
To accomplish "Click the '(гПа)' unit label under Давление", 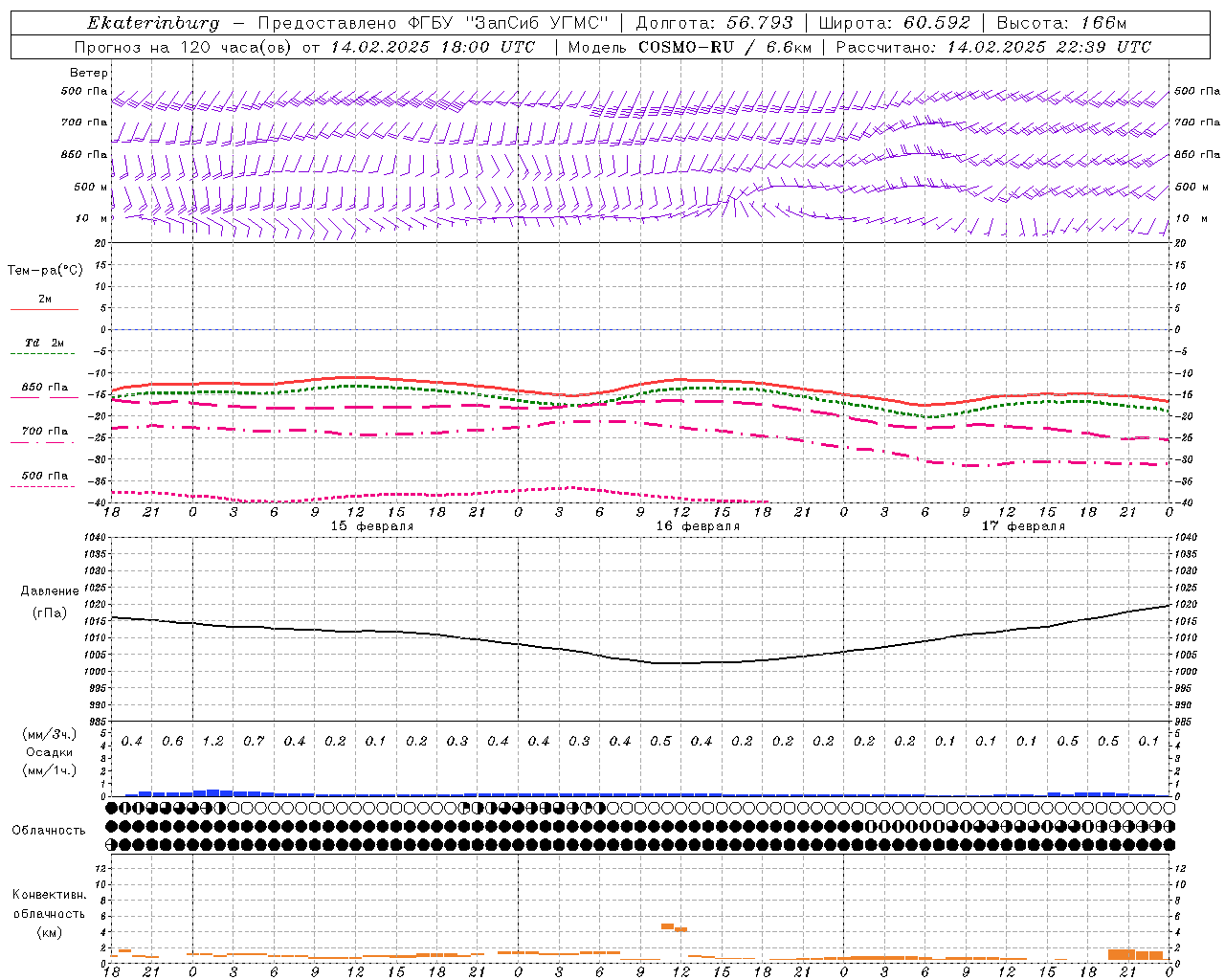I will coord(50,612).
